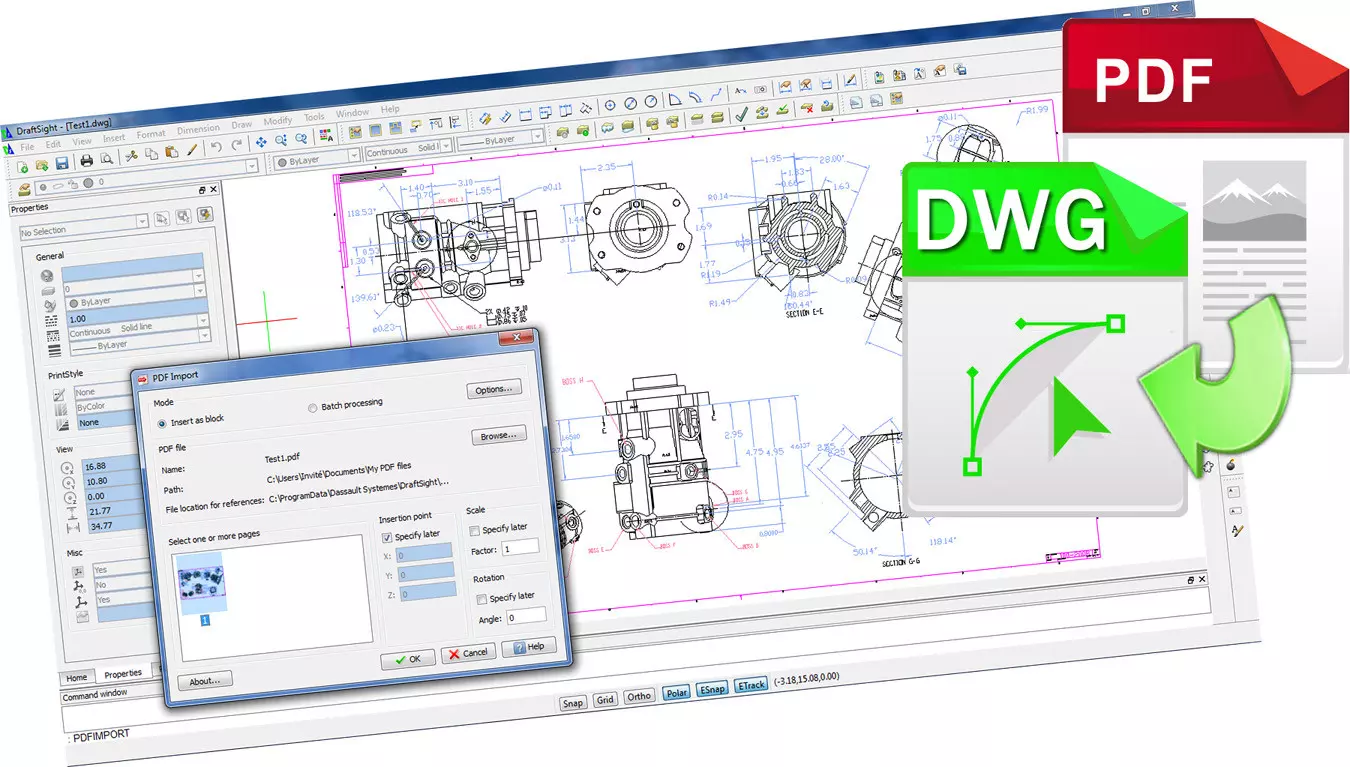The image size is (1350, 767).
Task: Select the circle center mark icon
Action: [x=610, y=106]
